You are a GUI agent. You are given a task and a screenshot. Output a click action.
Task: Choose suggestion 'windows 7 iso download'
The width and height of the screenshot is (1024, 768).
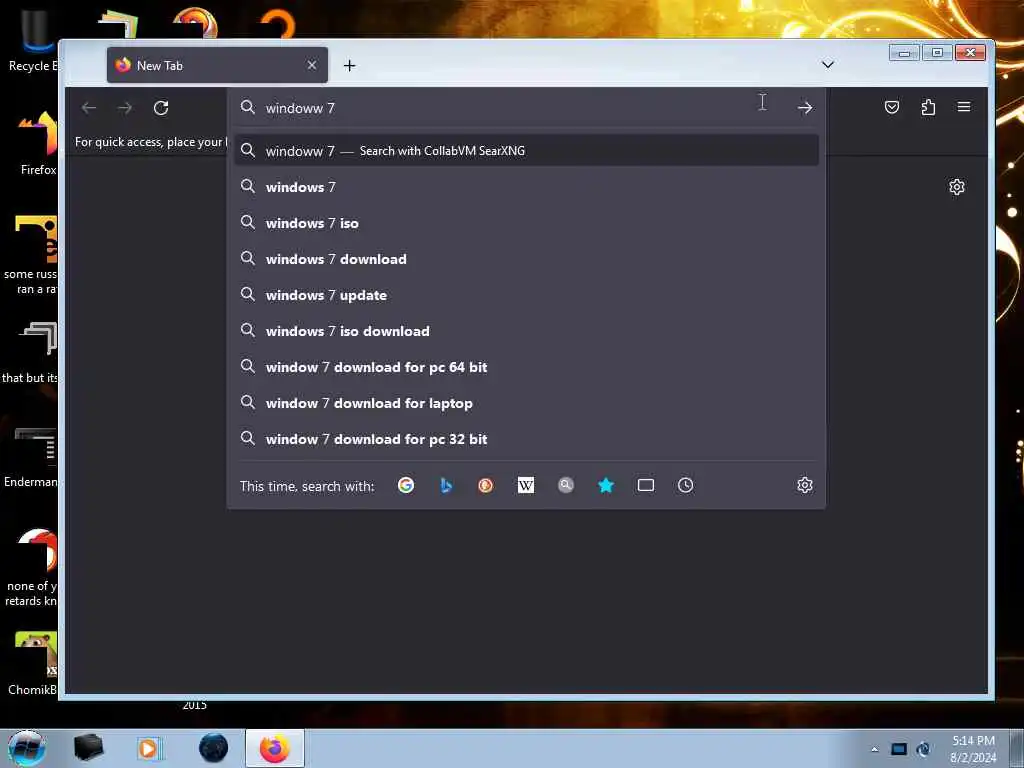click(x=526, y=331)
